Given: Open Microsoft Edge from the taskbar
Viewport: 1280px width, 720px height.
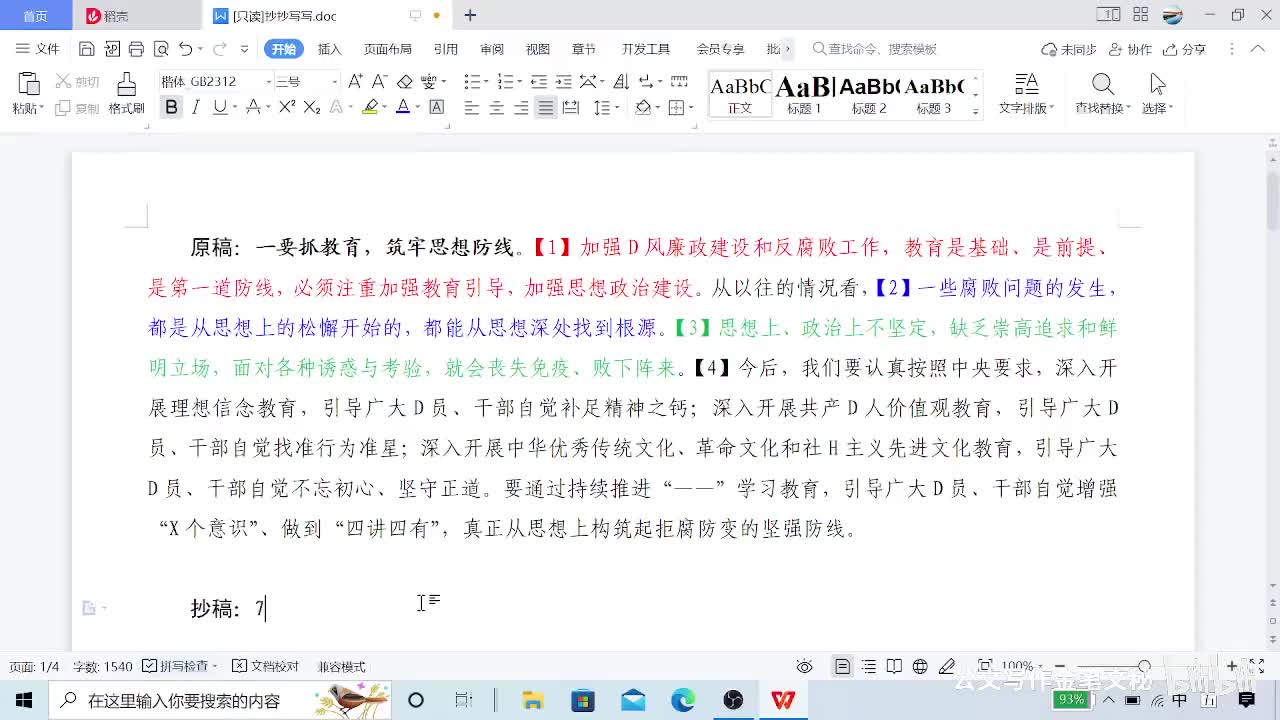Looking at the screenshot, I should pyautogui.click(x=683, y=700).
